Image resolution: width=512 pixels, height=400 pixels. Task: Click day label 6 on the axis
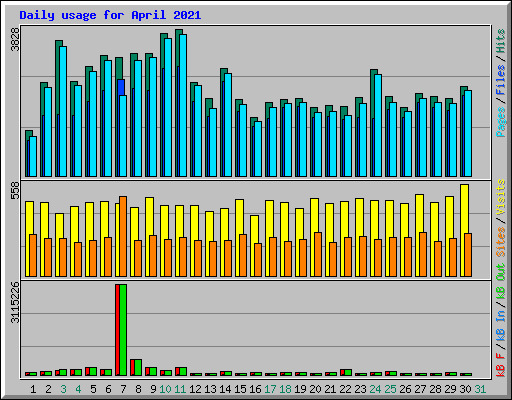pos(108,389)
